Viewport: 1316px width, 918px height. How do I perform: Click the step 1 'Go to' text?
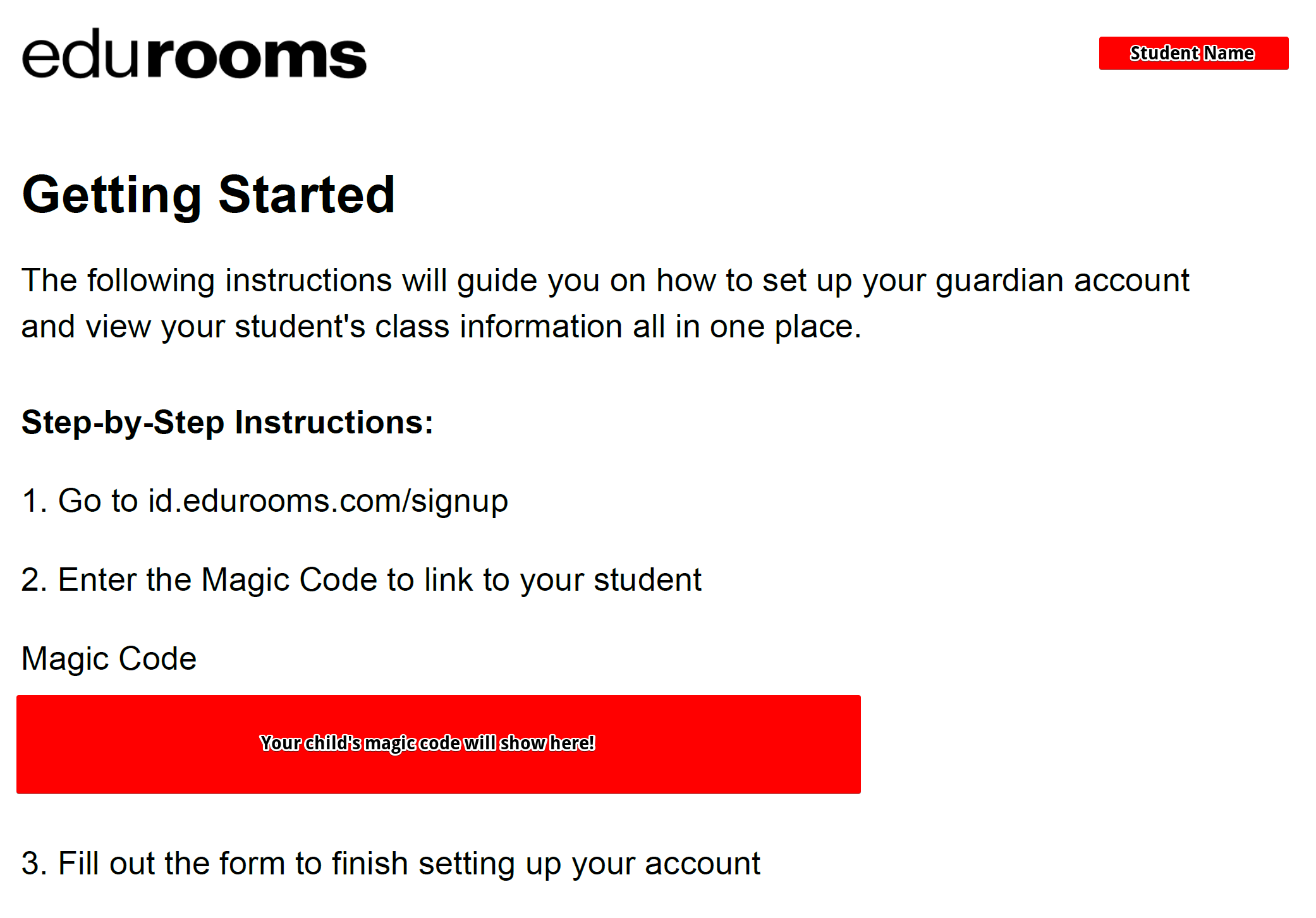[98, 501]
